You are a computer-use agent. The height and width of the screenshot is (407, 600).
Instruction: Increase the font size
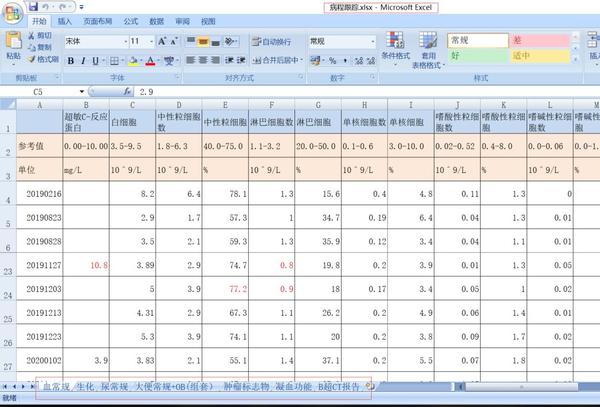point(162,41)
